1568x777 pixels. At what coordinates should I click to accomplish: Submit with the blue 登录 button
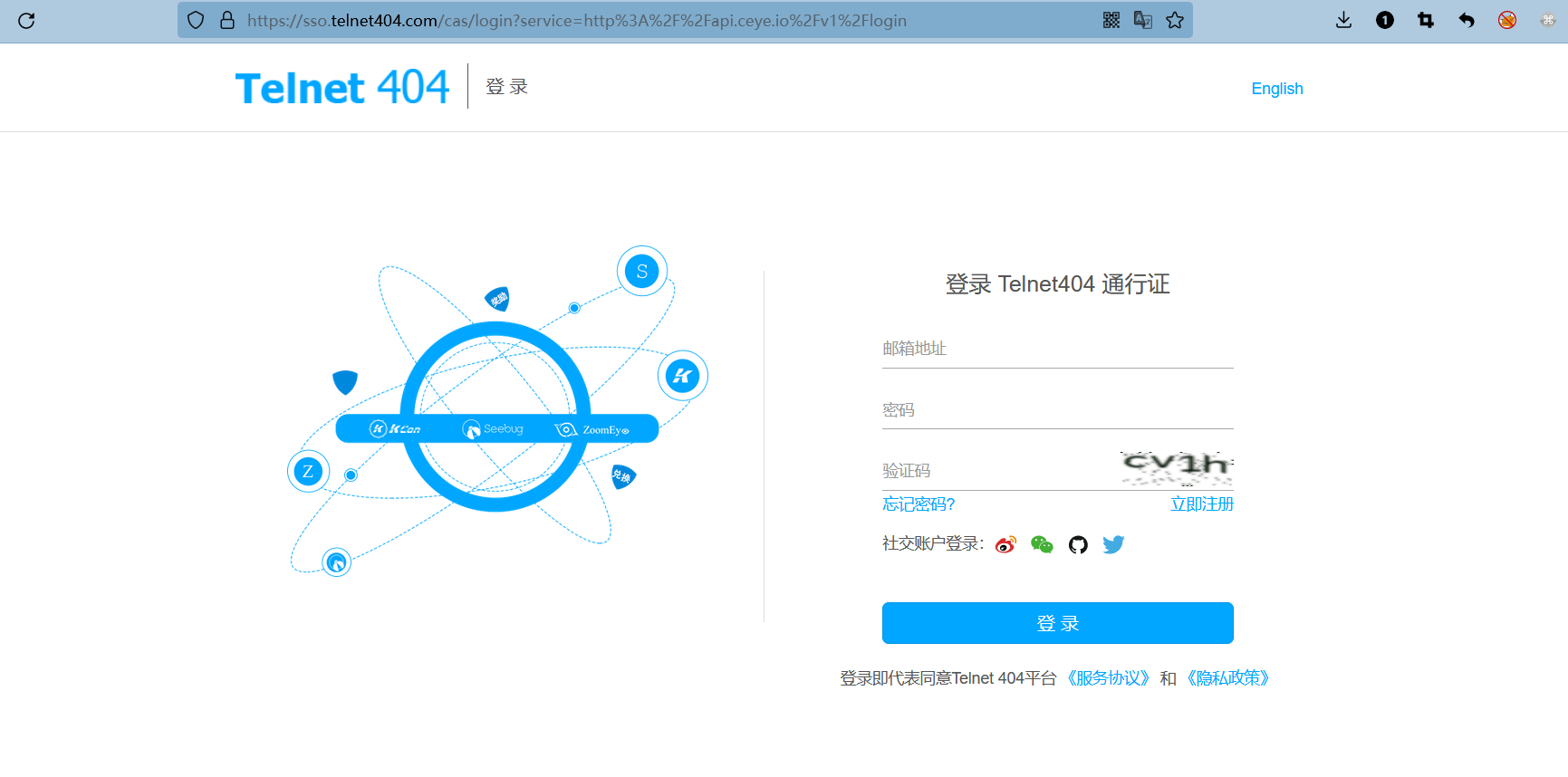point(1058,623)
